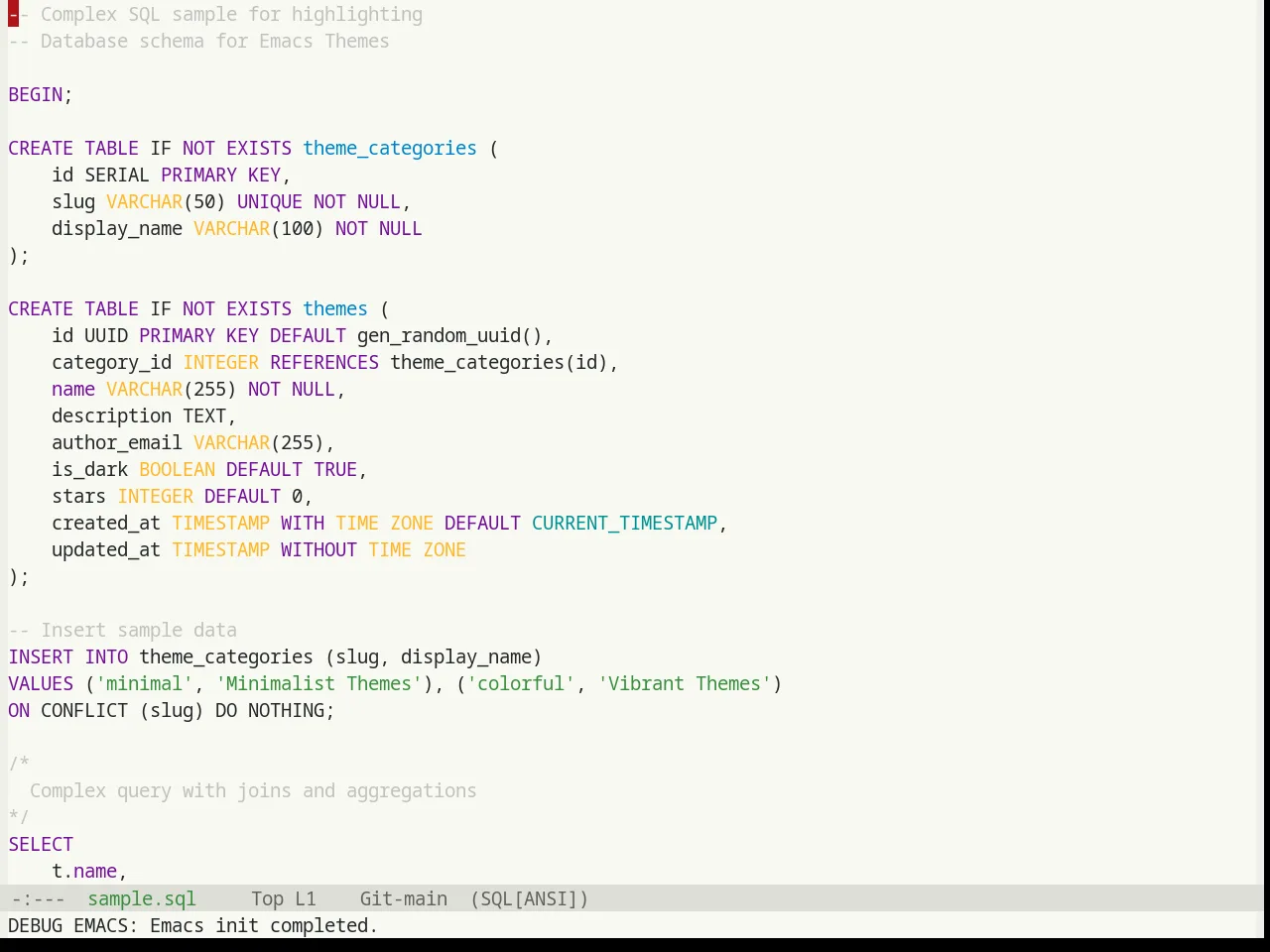Image resolution: width=1270 pixels, height=952 pixels.
Task: Click the stars column name
Action: click(x=79, y=496)
